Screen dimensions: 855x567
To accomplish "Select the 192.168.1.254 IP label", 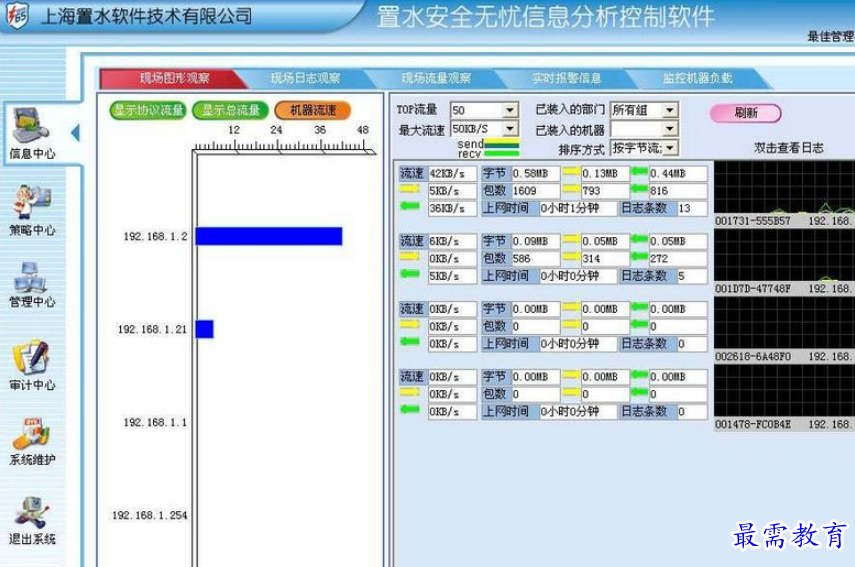I will pos(150,515).
